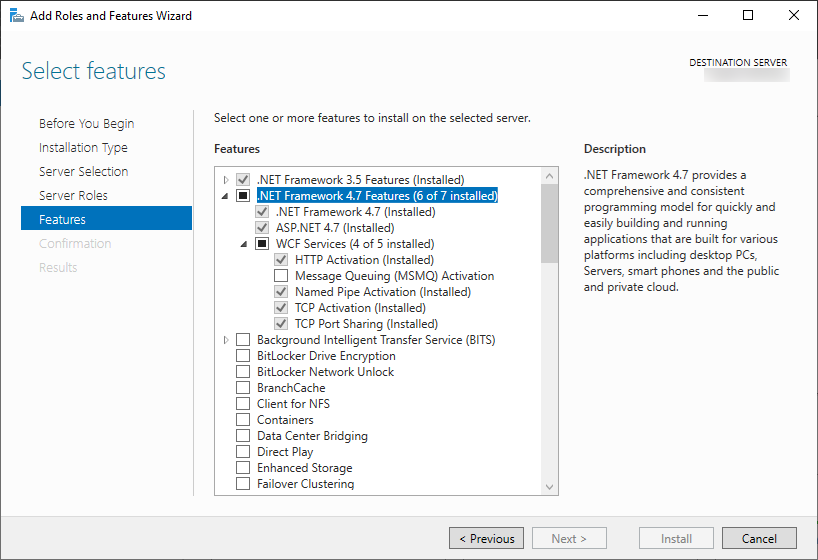Enable the Direct Play checkbox
This screenshot has width=818, height=560.
tap(243, 451)
